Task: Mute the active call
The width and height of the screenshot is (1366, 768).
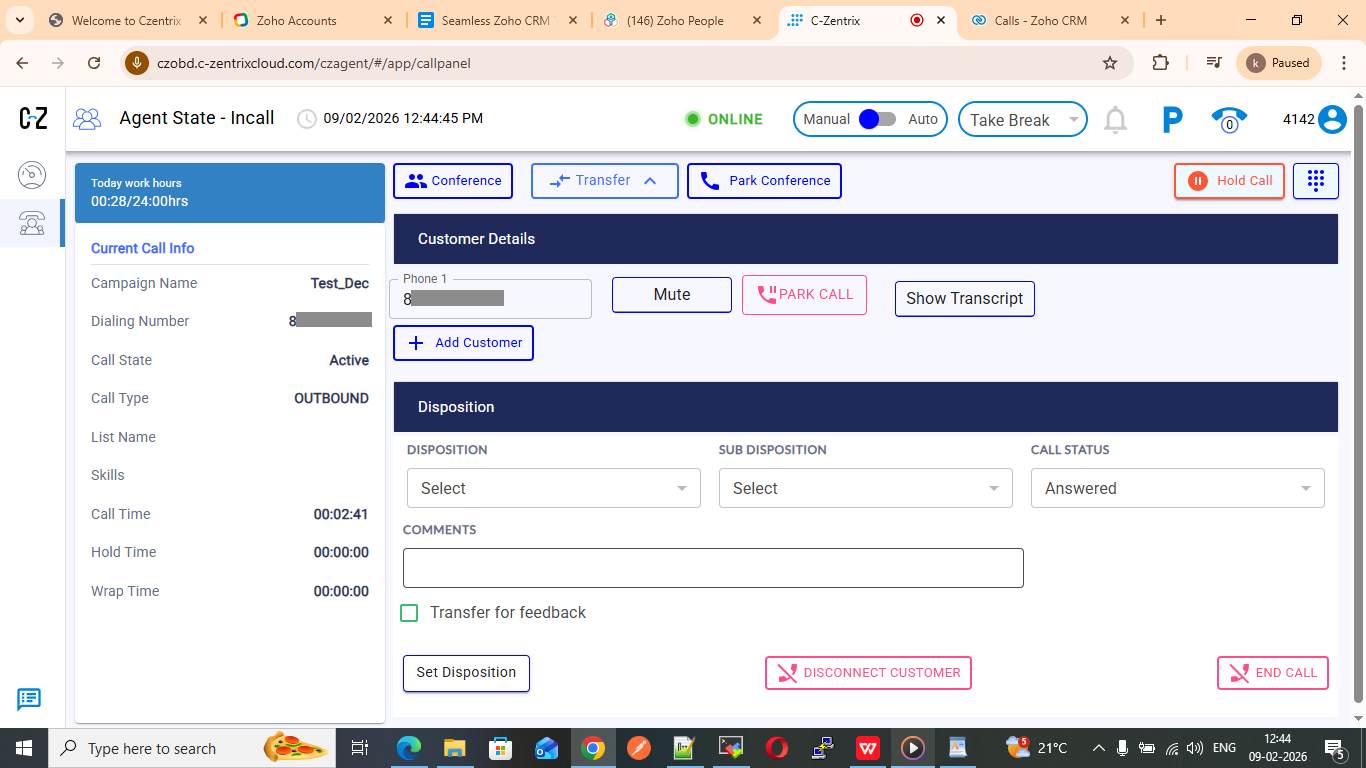Action: click(x=671, y=295)
